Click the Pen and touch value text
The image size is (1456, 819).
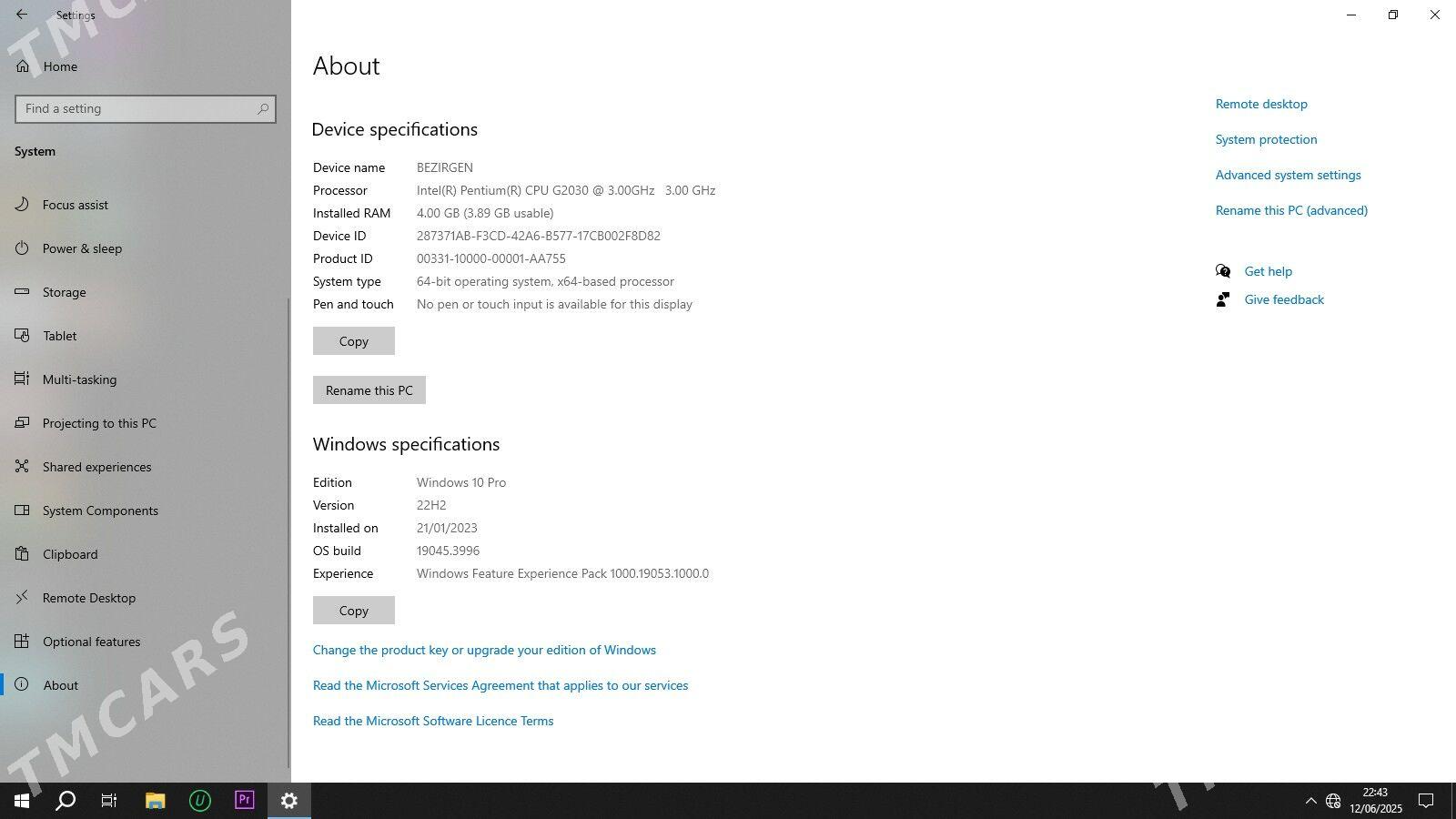pyautogui.click(x=554, y=304)
